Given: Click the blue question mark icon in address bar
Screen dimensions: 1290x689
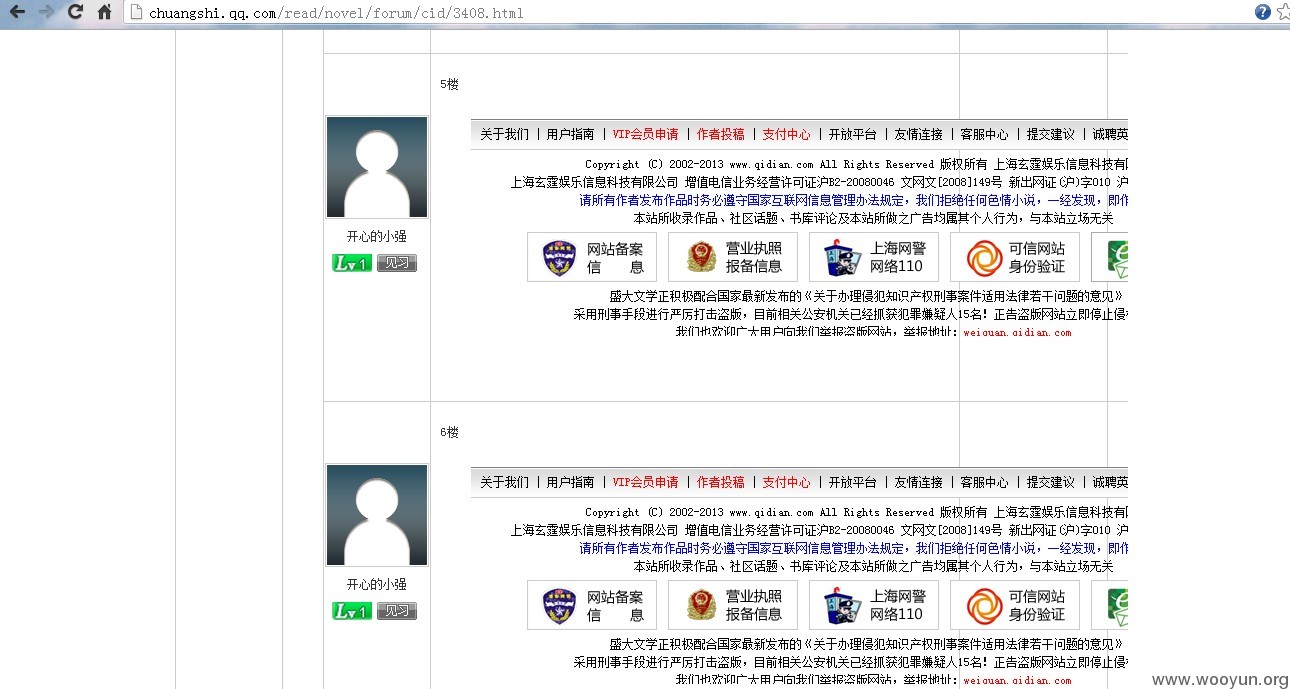Looking at the screenshot, I should click(1263, 12).
